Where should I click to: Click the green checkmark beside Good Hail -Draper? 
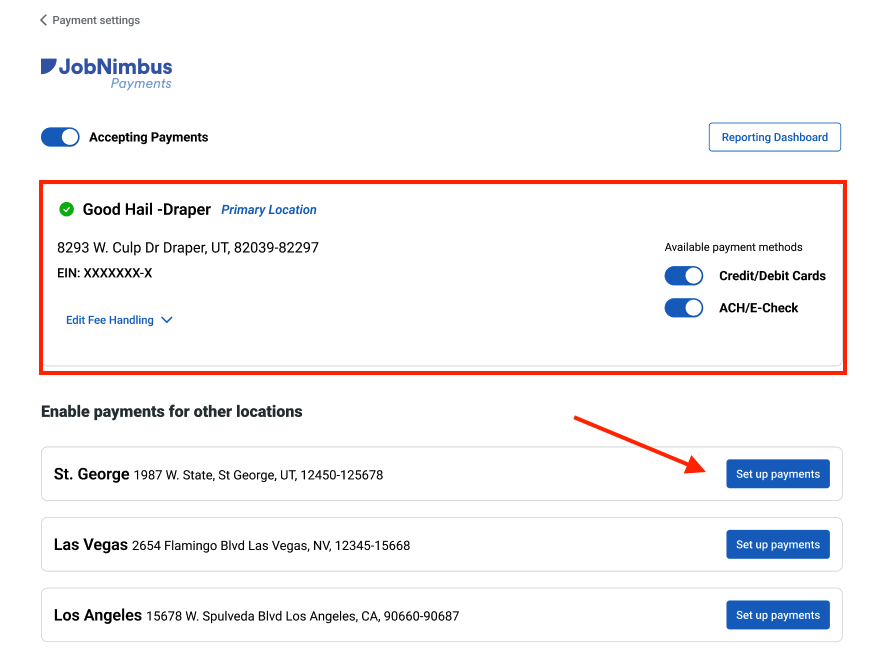(x=66, y=209)
